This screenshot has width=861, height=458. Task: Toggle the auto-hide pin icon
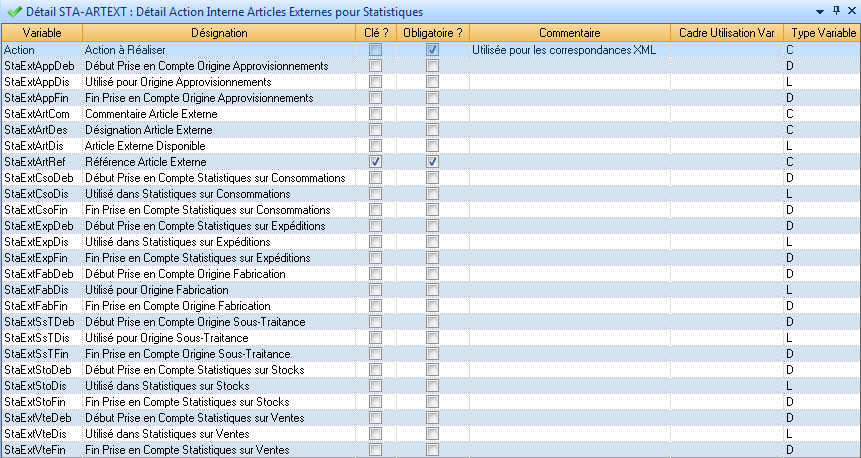(836, 11)
